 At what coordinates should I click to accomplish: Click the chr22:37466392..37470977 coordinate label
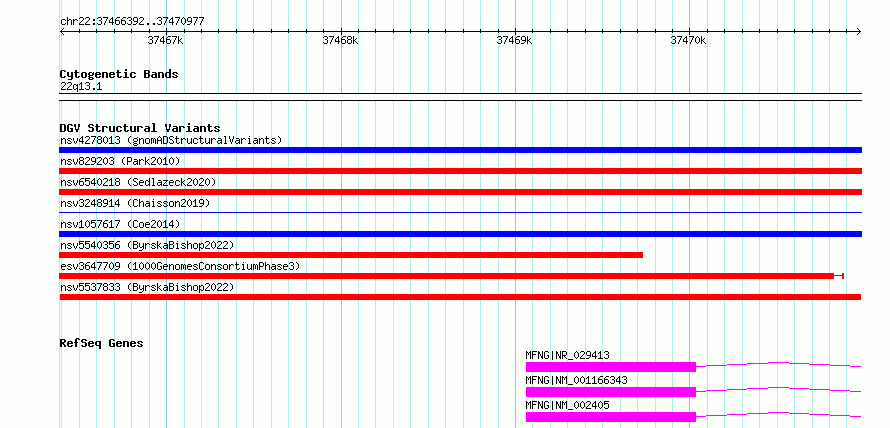(x=132, y=22)
